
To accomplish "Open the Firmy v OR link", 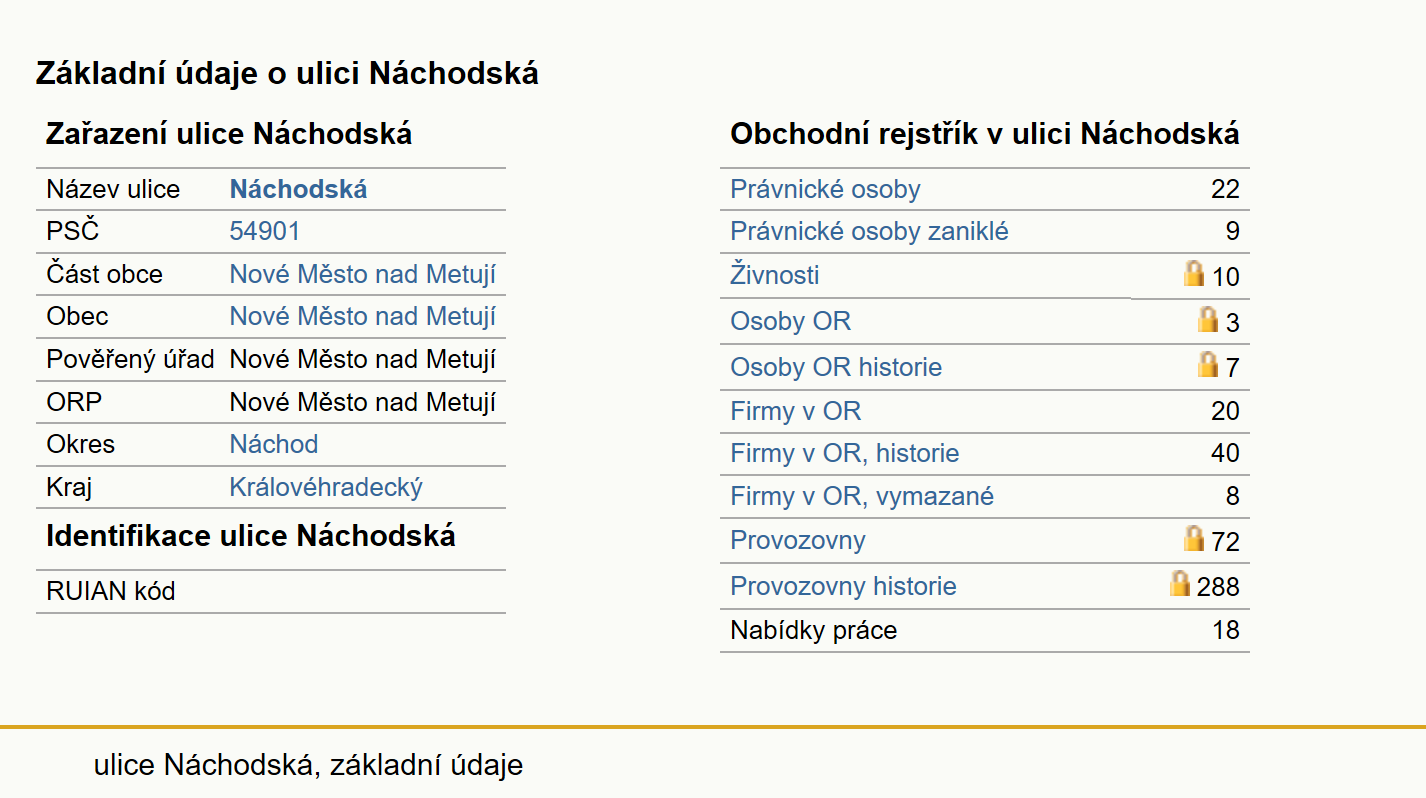I will click(795, 411).
